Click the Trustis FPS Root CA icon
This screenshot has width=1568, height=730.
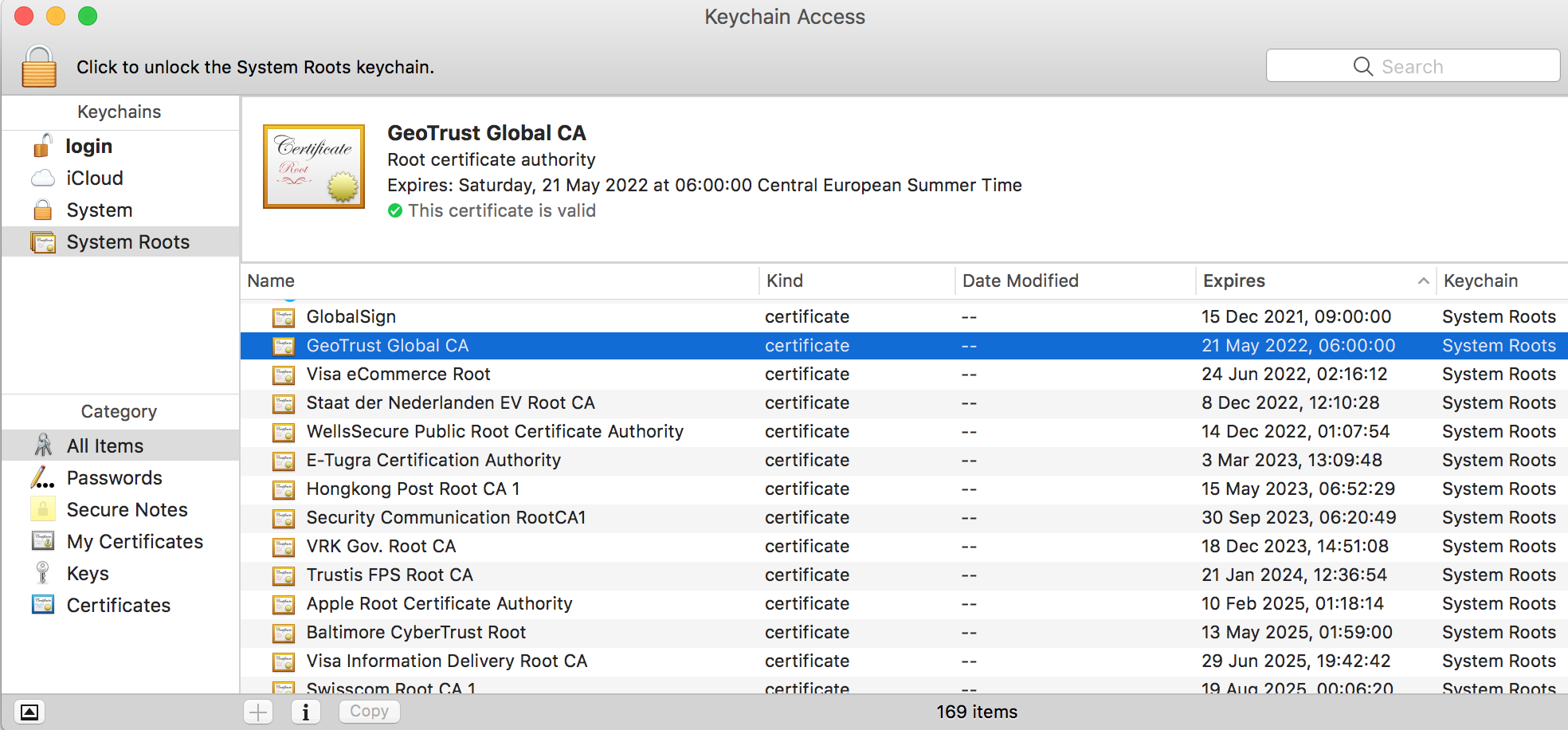click(x=284, y=575)
